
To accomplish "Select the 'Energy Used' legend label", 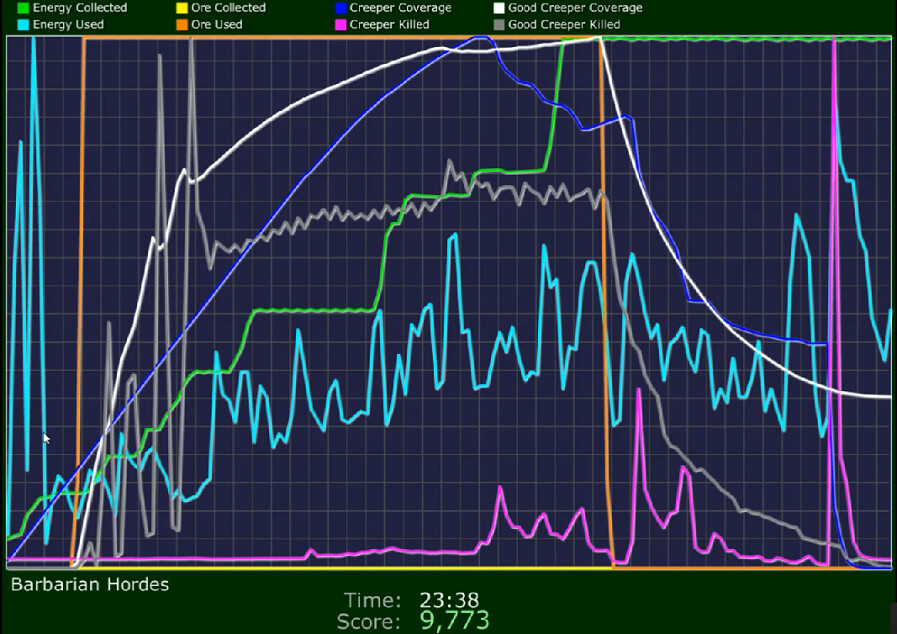I will click(x=68, y=25).
